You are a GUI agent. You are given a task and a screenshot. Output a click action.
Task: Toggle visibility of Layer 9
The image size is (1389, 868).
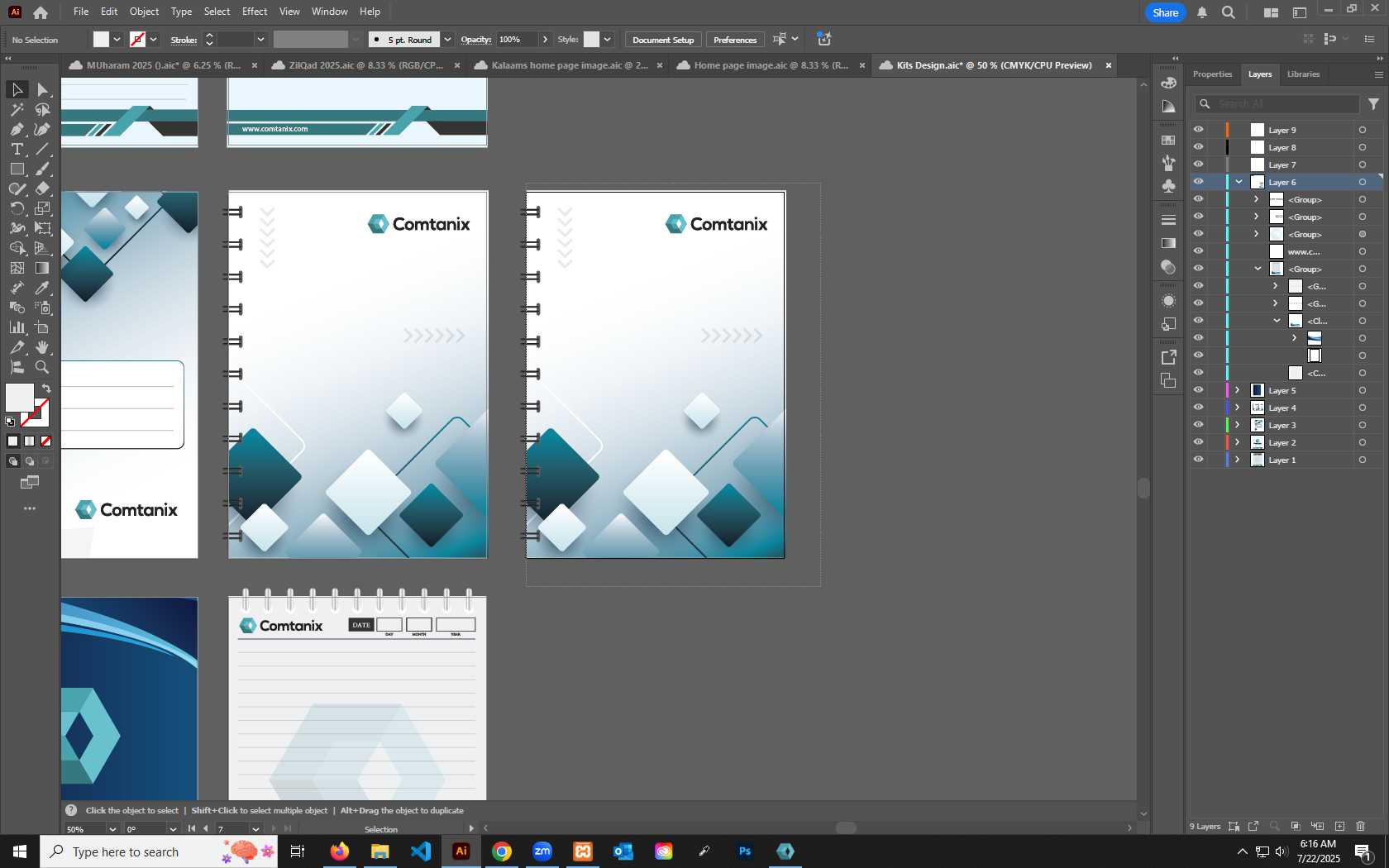click(1198, 130)
